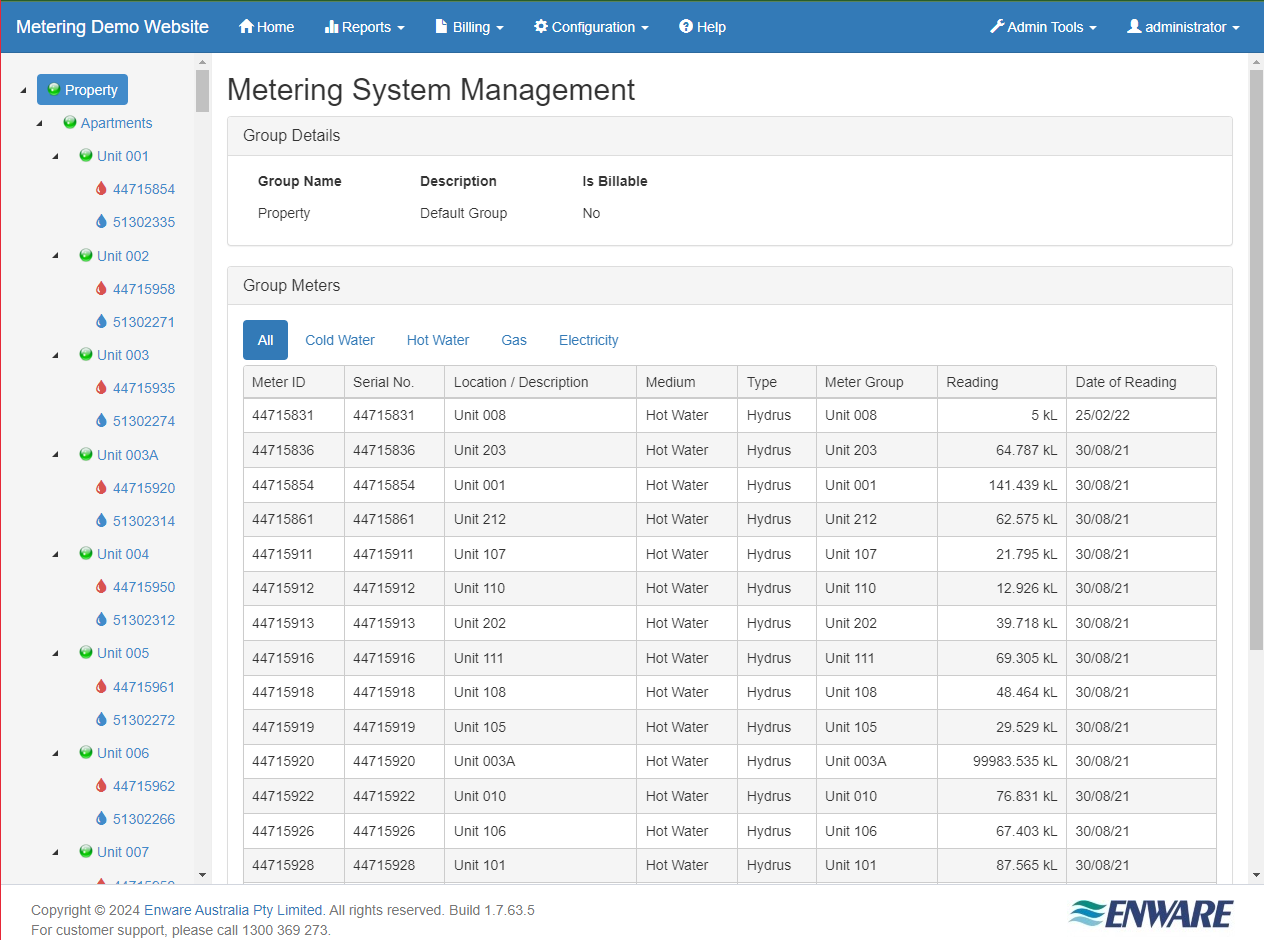Open the Admin Tools dropdown menu
Screen dimensions: 1264x940
(1042, 27)
